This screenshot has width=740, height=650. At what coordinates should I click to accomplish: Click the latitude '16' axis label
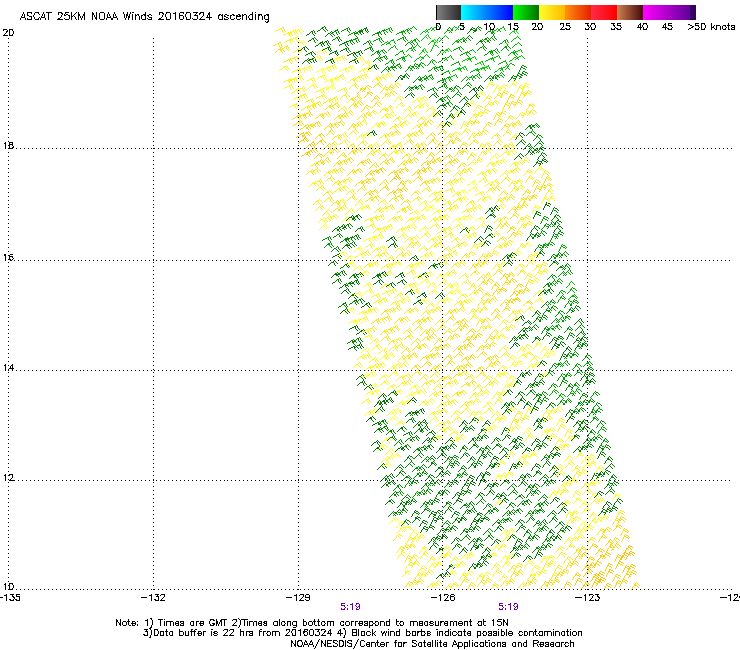coord(8,257)
